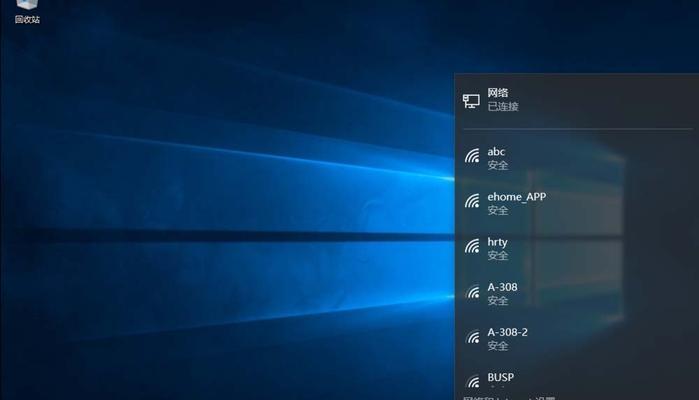This screenshot has width=699, height=400.
Task: Click the Wi-Fi signal icon beside hrty
Action: (472, 246)
